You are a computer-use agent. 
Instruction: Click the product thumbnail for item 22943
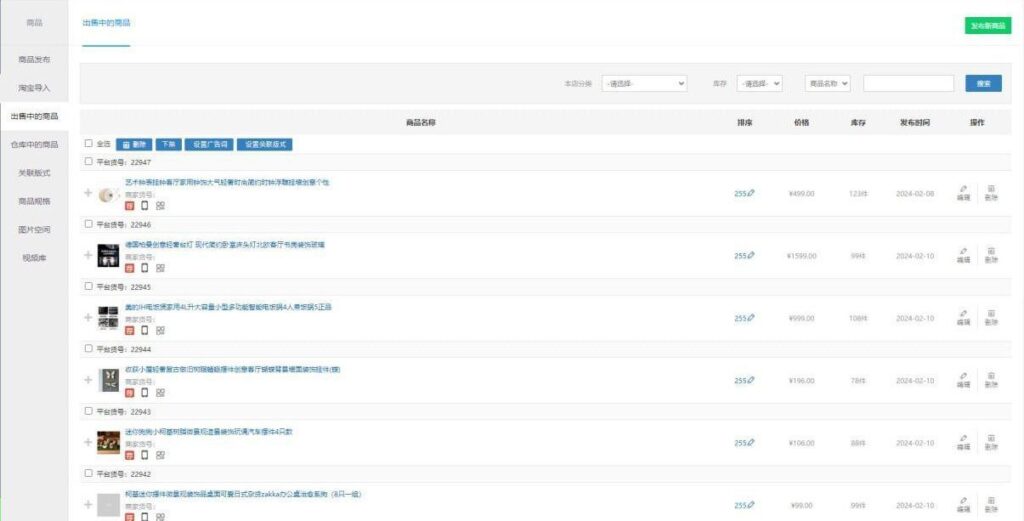click(x=108, y=442)
